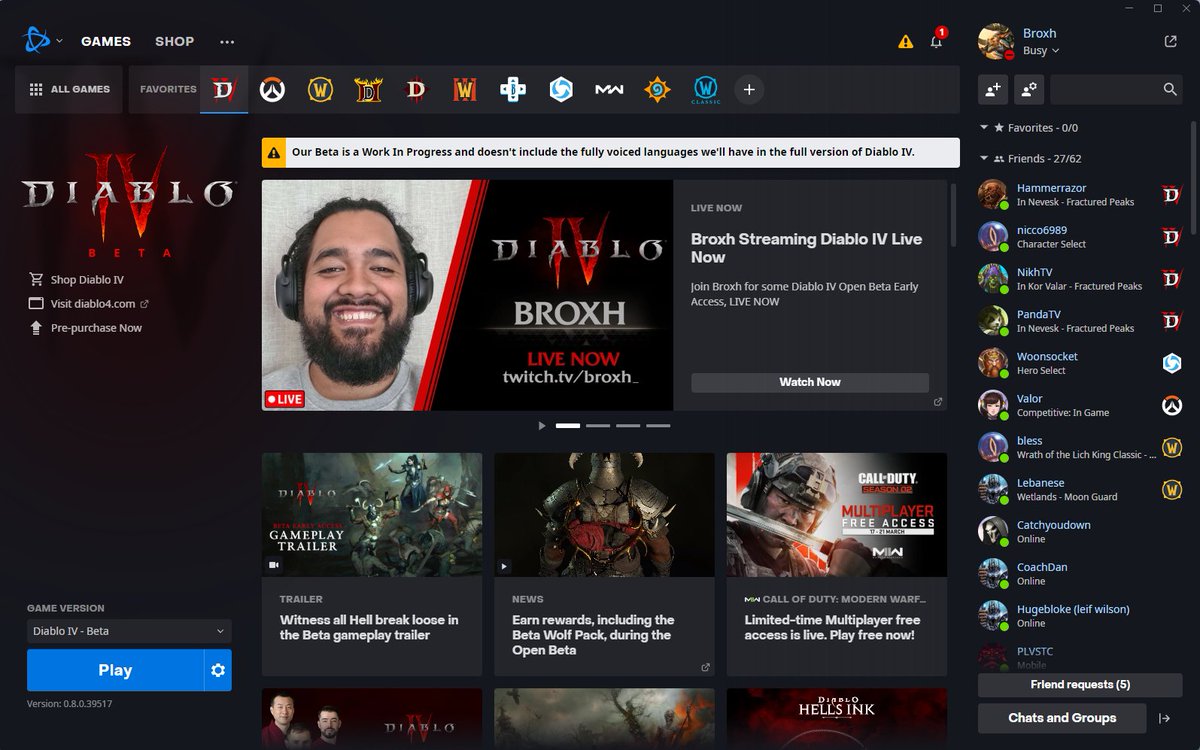Open the Game Version dropdown
The width and height of the screenshot is (1200, 750).
tap(129, 631)
